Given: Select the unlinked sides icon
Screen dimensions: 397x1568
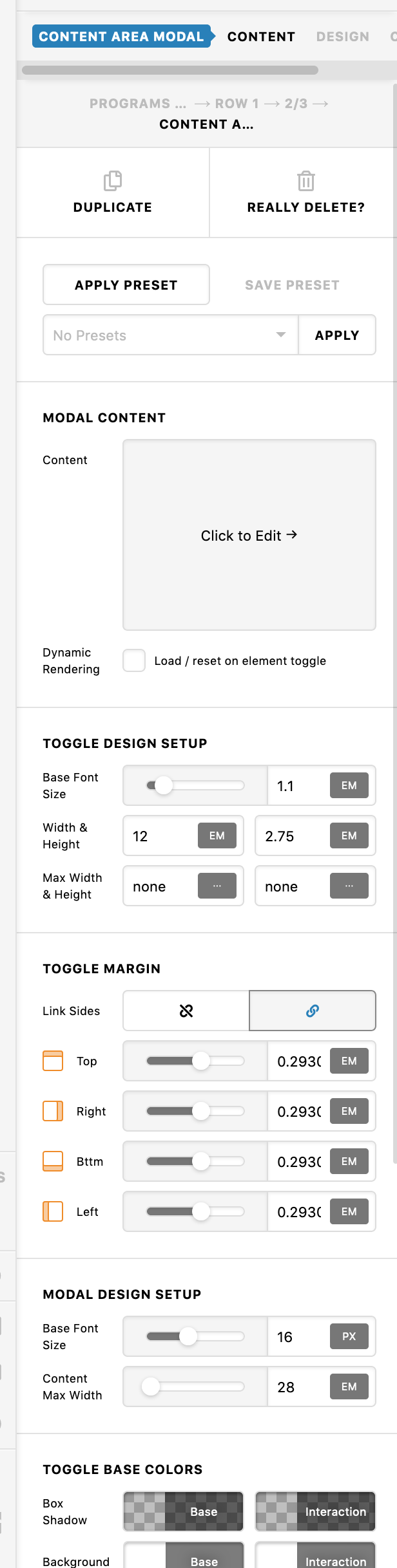Looking at the screenshot, I should pos(186,1011).
